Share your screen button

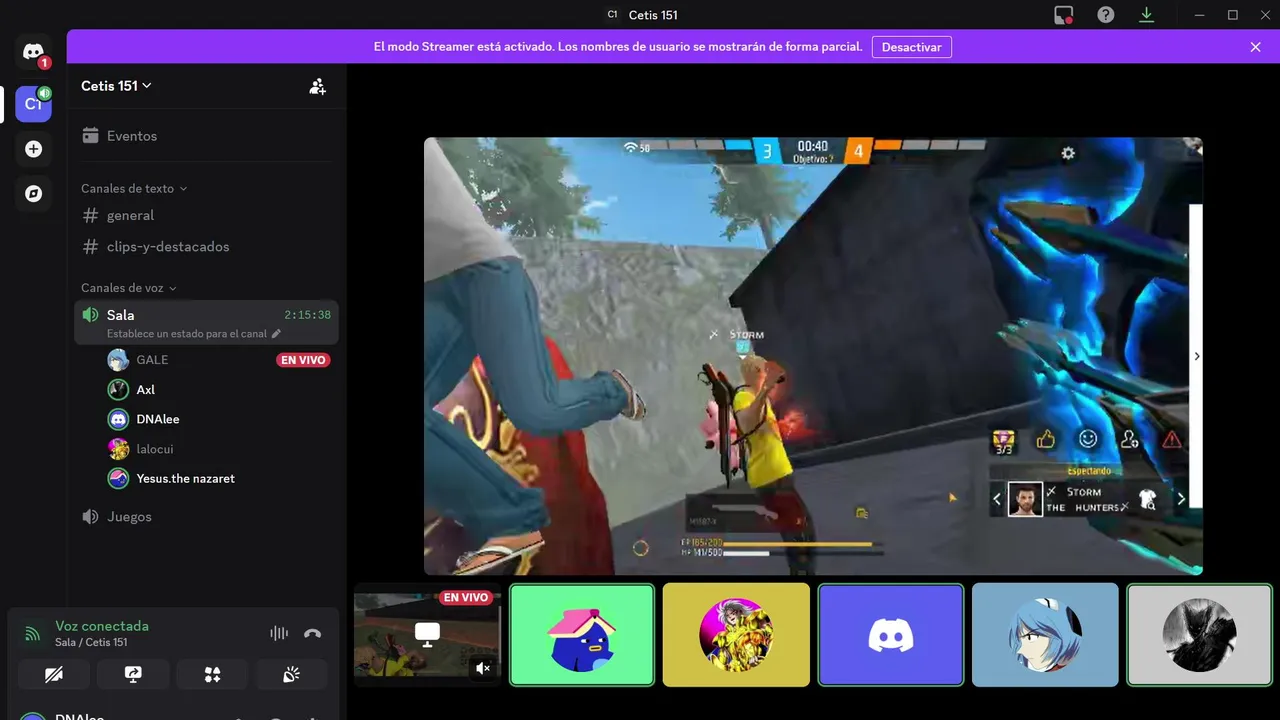pyautogui.click(x=133, y=675)
